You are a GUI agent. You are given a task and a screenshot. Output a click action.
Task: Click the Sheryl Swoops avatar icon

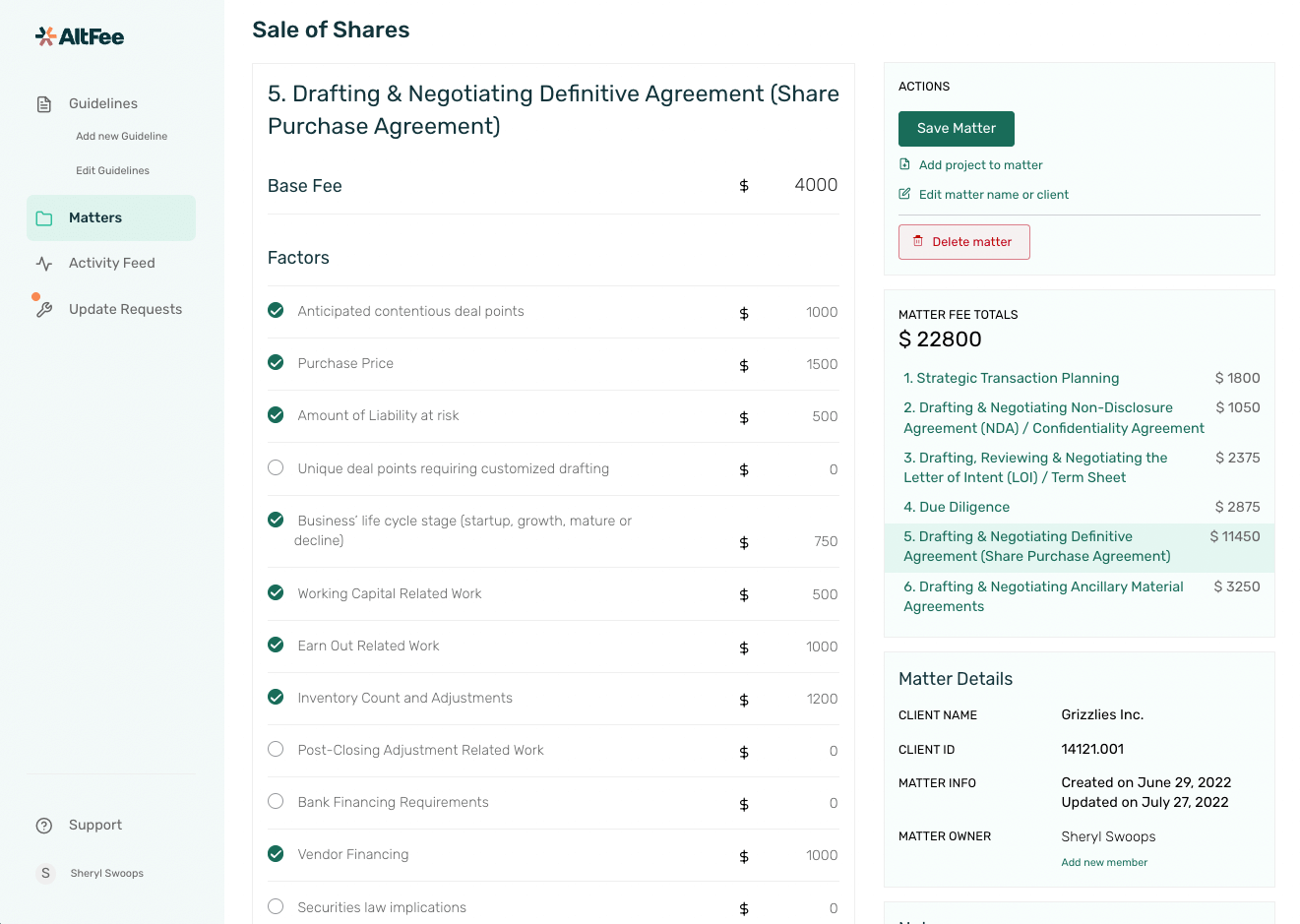(x=45, y=873)
